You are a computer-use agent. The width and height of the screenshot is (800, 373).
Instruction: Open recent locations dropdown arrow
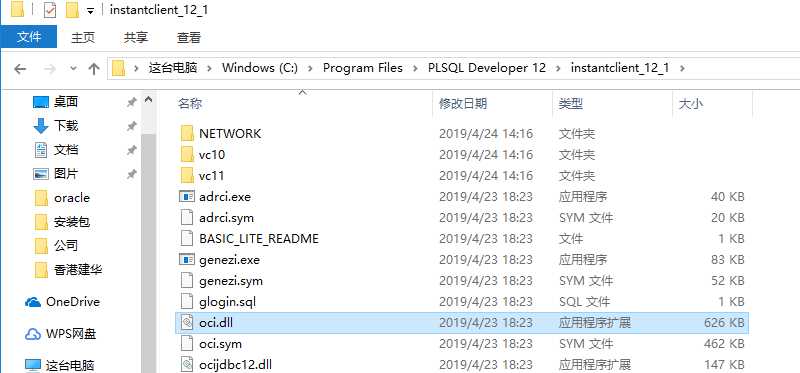point(73,69)
